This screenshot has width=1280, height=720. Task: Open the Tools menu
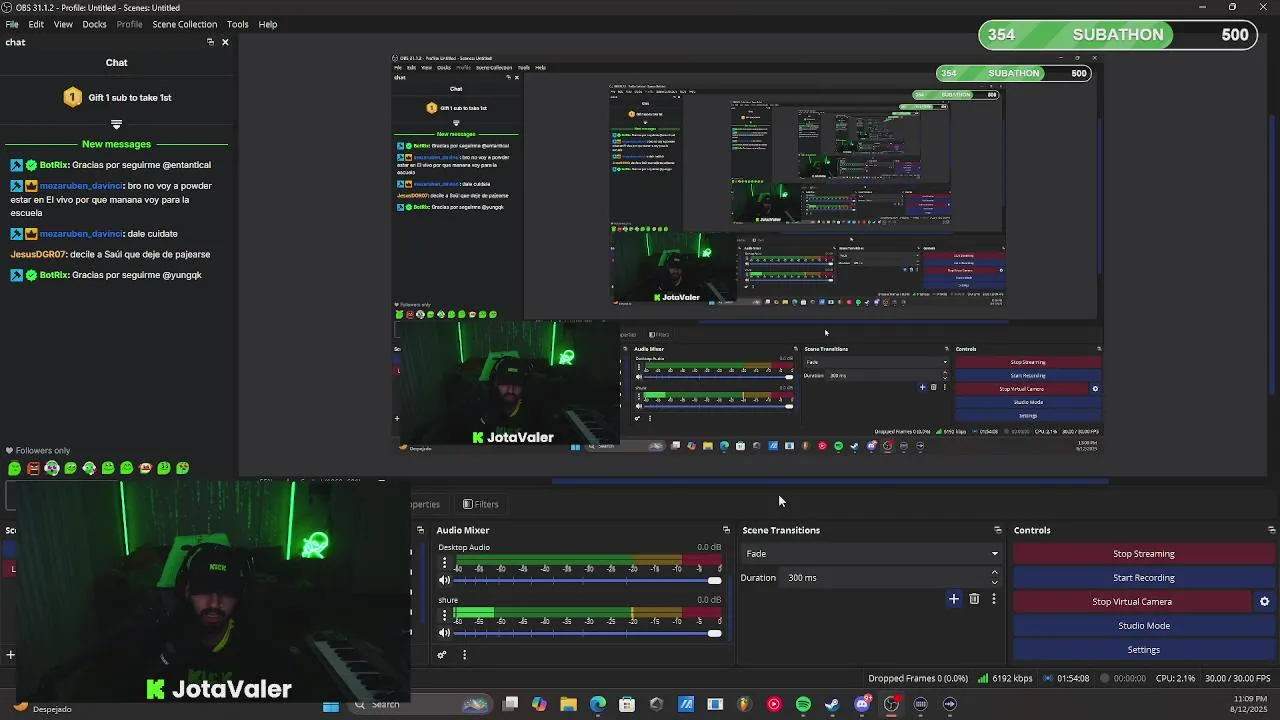click(237, 24)
